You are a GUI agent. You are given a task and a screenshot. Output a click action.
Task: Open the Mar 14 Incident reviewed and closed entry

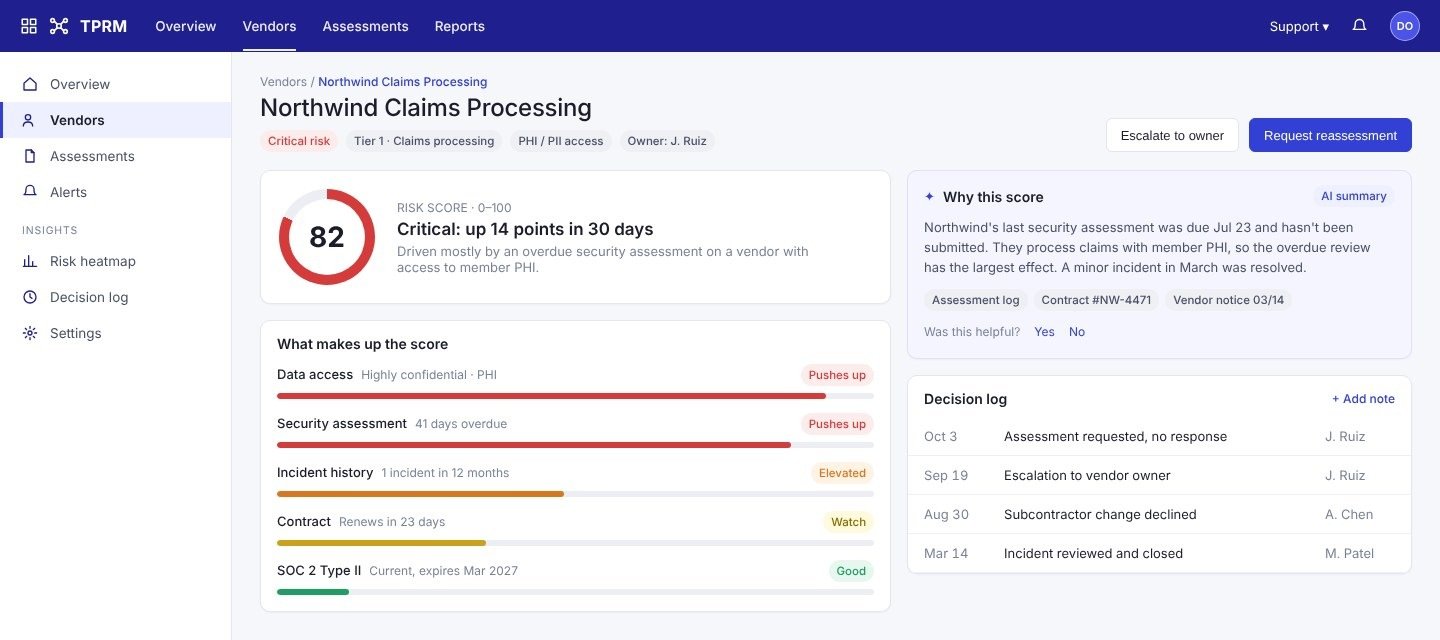pos(1159,553)
